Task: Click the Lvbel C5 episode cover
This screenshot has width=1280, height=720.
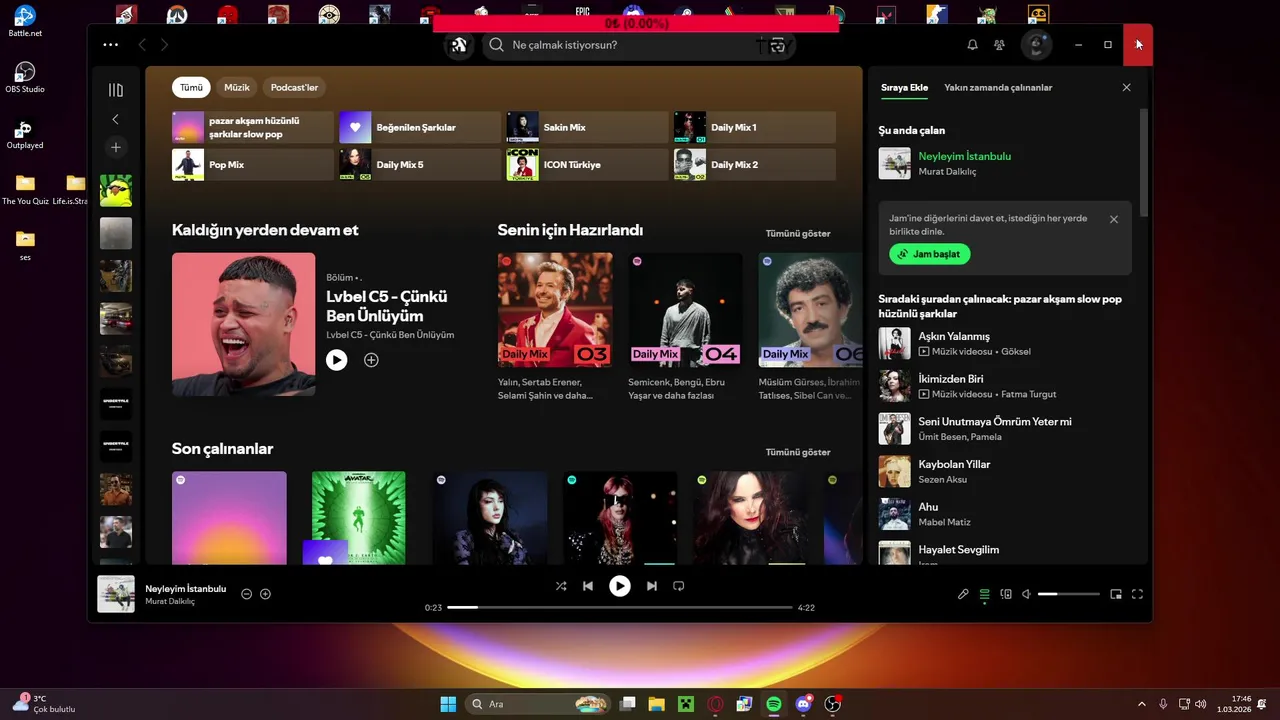Action: coord(243,324)
